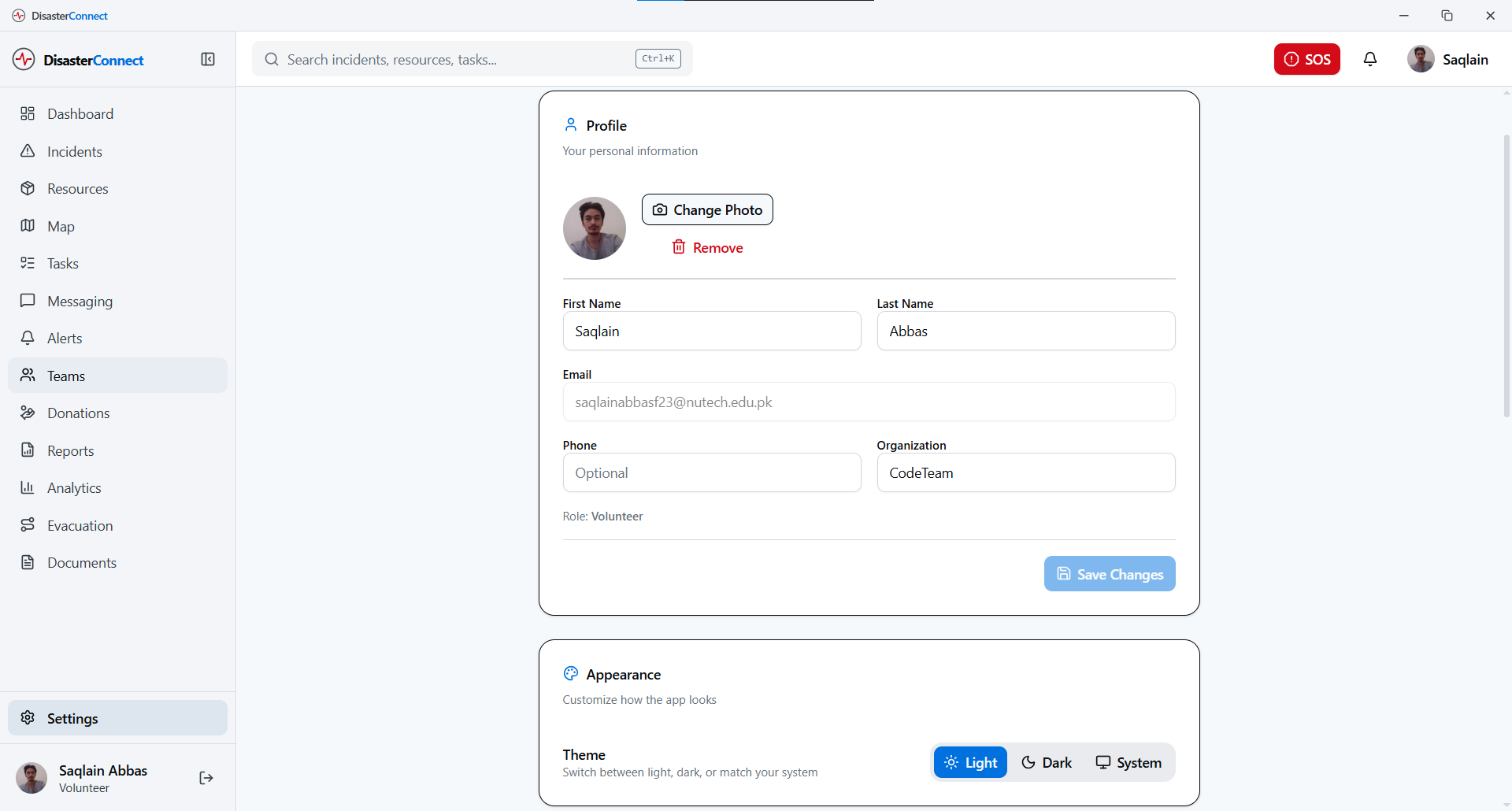Go to the Evacuation section
Screen dimensions: 1512x811
[x=80, y=526]
